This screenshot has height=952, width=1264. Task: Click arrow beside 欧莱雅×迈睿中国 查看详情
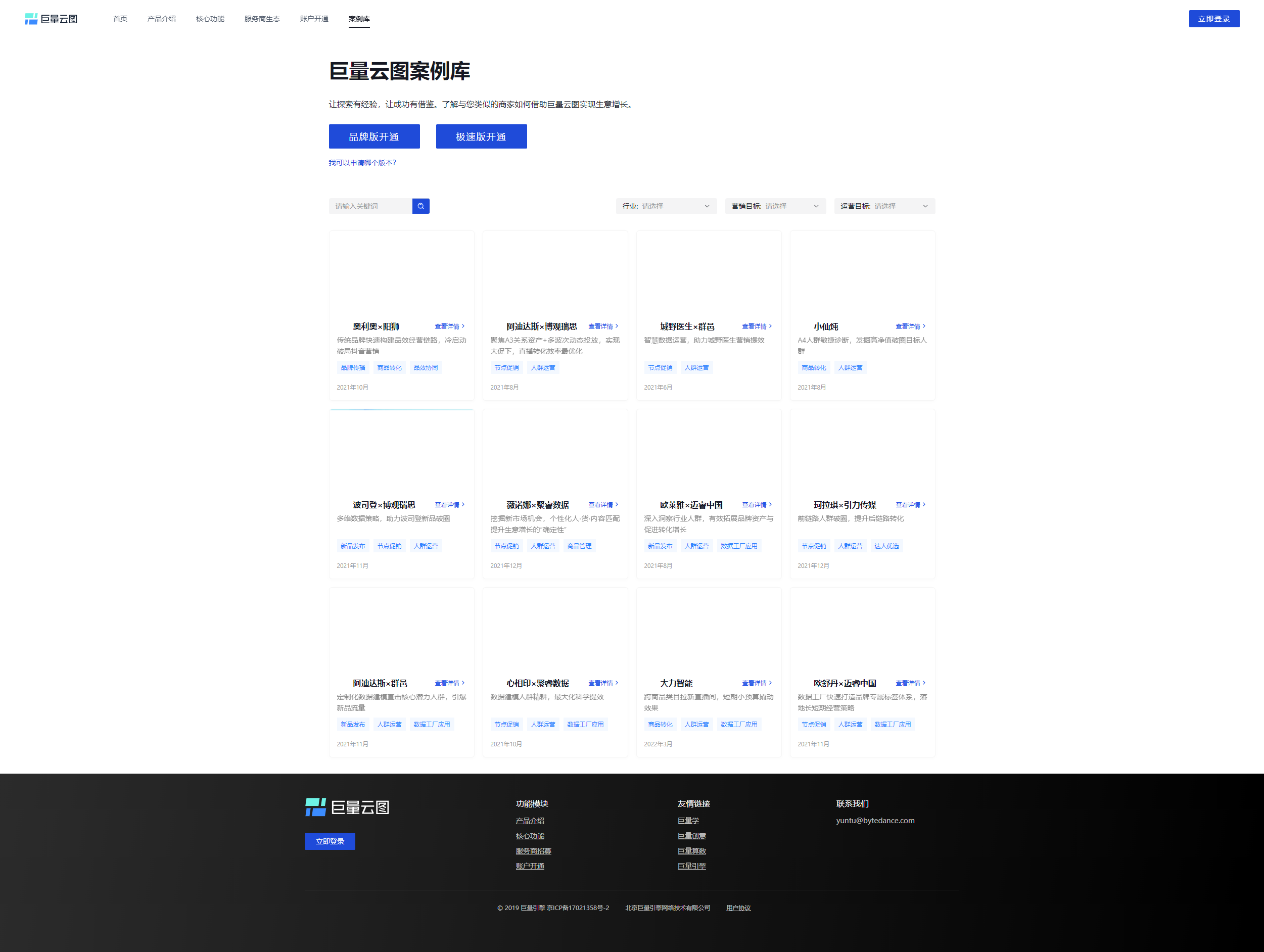[x=770, y=505]
